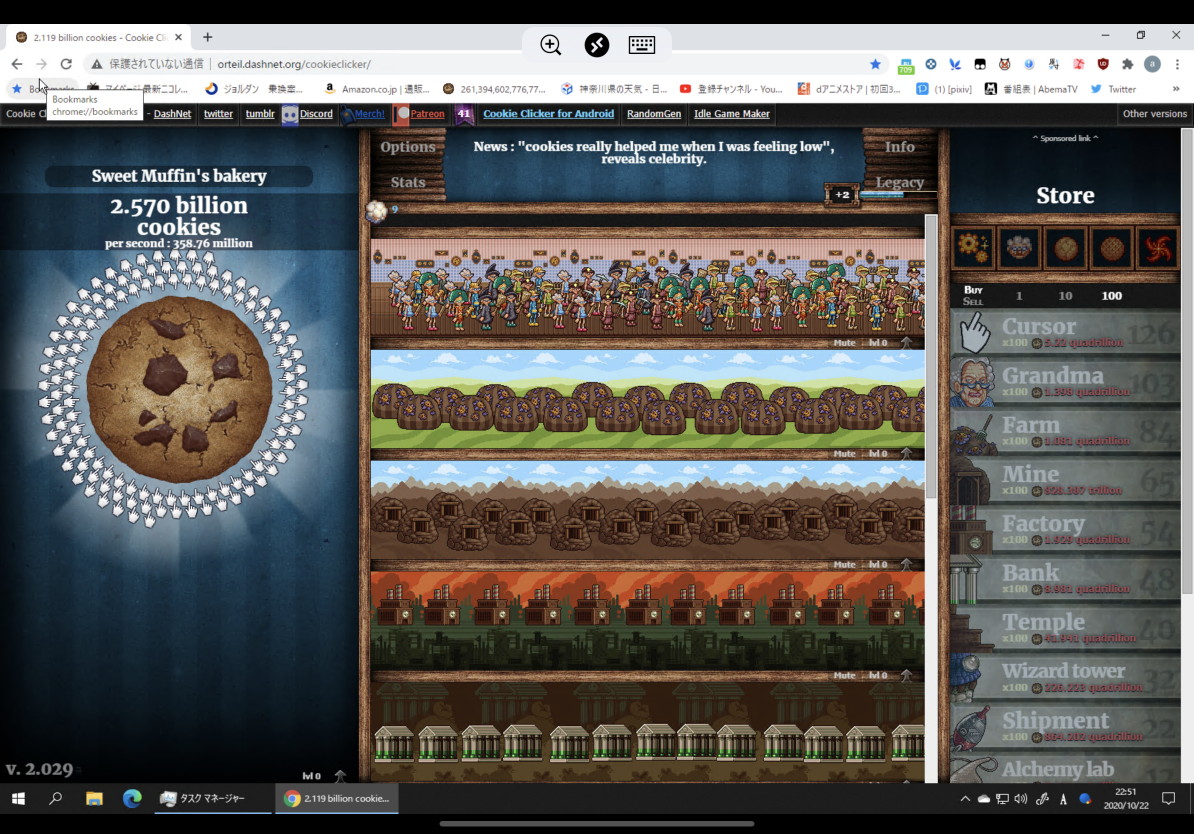This screenshot has width=1194, height=834.
Task: Open the DashNet link
Action: (x=172, y=113)
